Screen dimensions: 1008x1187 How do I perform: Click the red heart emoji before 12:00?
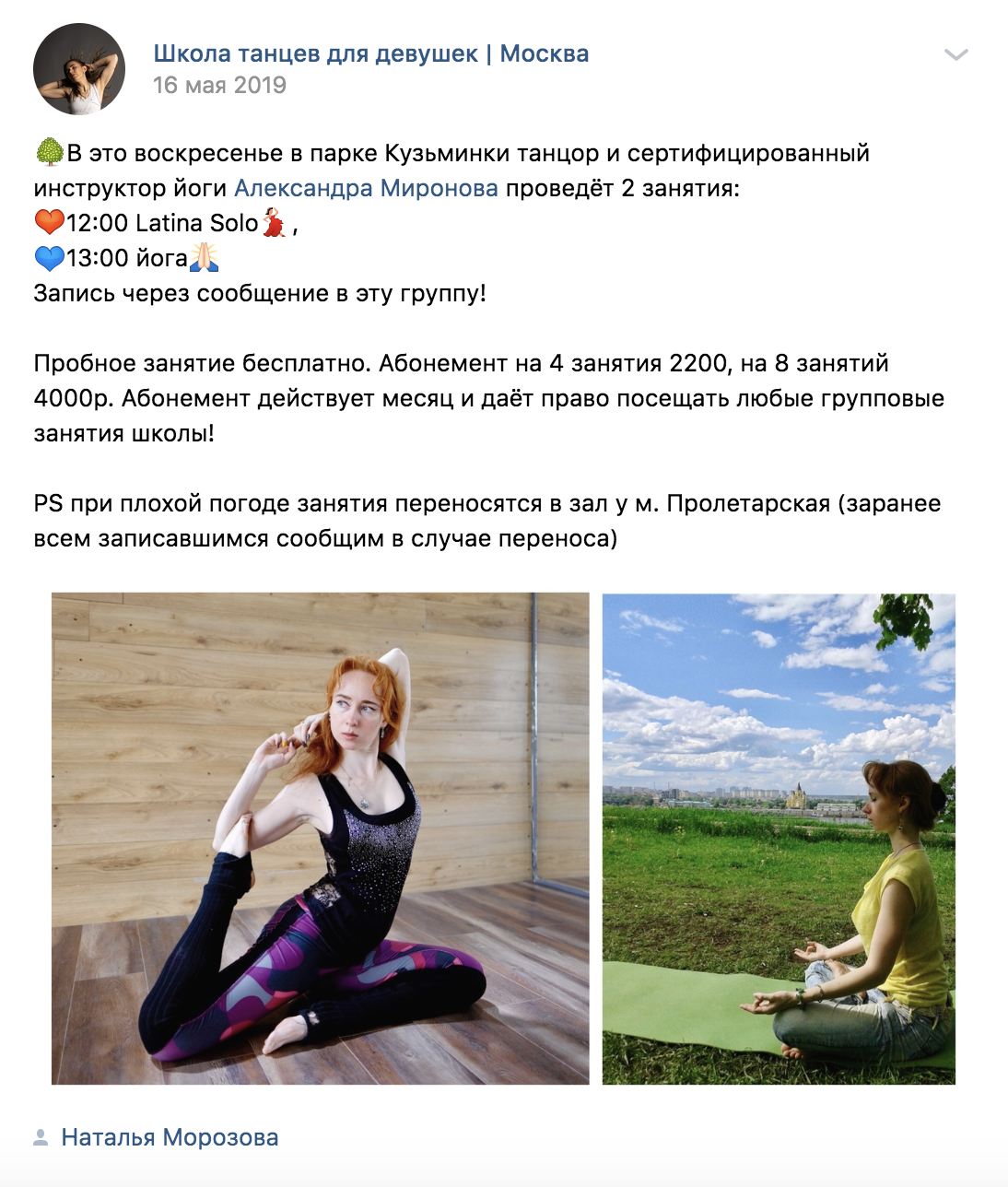click(50, 222)
